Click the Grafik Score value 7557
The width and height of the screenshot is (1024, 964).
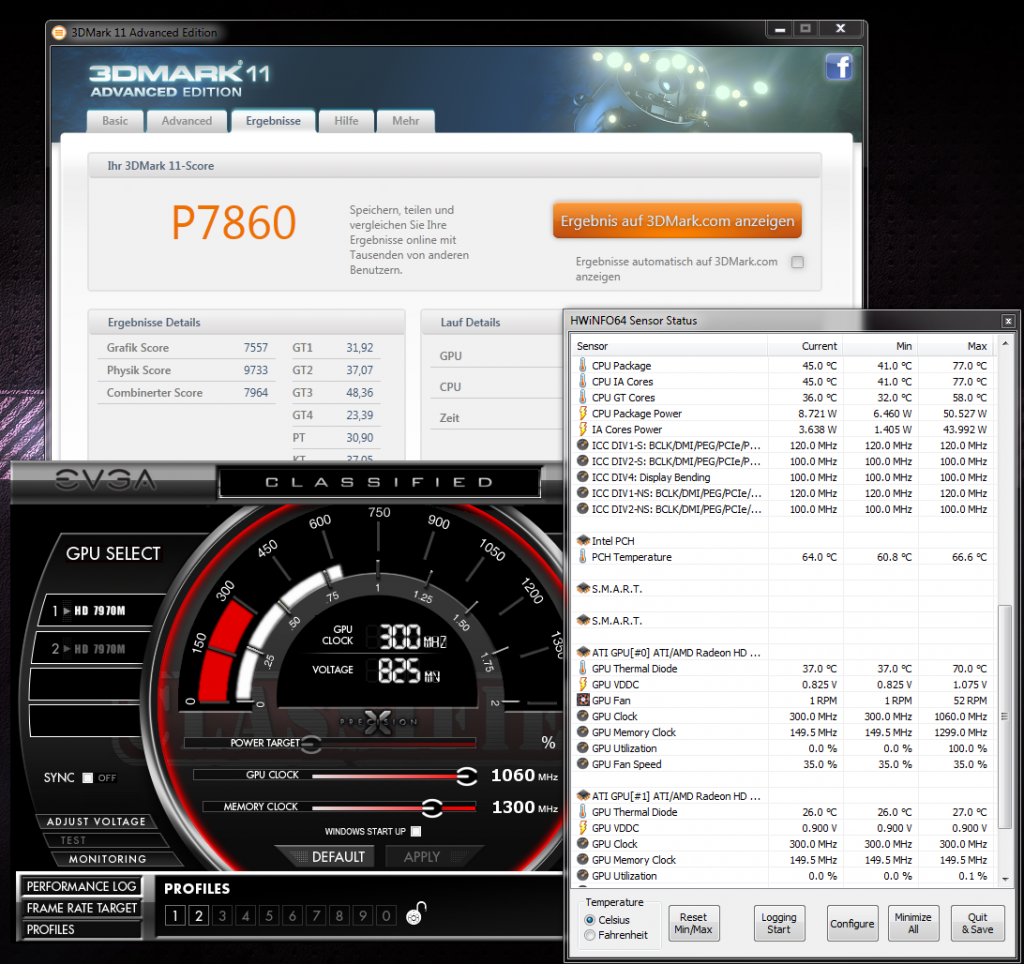coord(255,347)
